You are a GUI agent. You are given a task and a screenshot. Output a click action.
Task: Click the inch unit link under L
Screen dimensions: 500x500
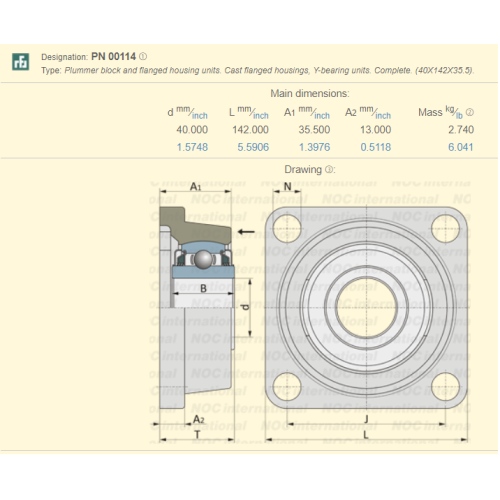pyautogui.click(x=261, y=116)
